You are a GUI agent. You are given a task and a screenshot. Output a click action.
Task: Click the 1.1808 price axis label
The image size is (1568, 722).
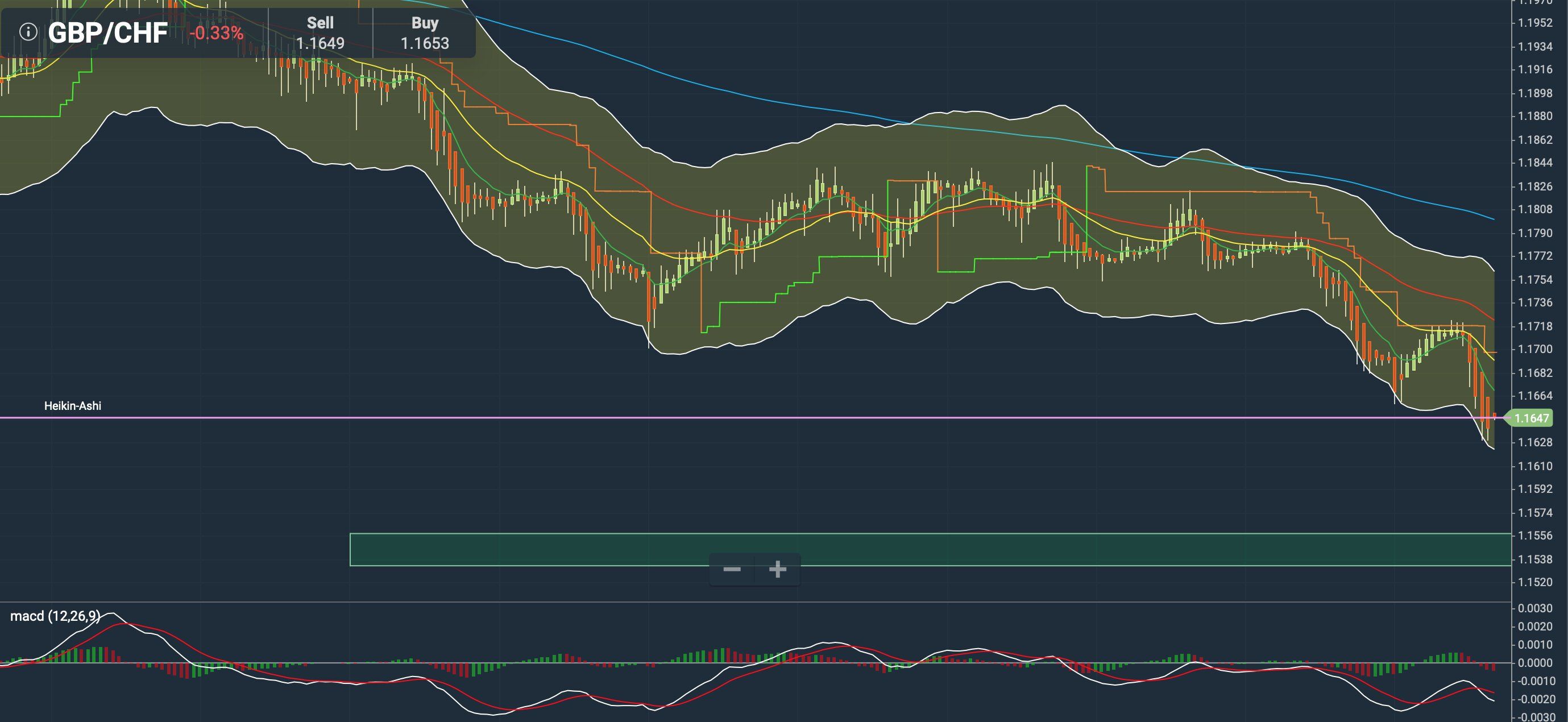1534,209
